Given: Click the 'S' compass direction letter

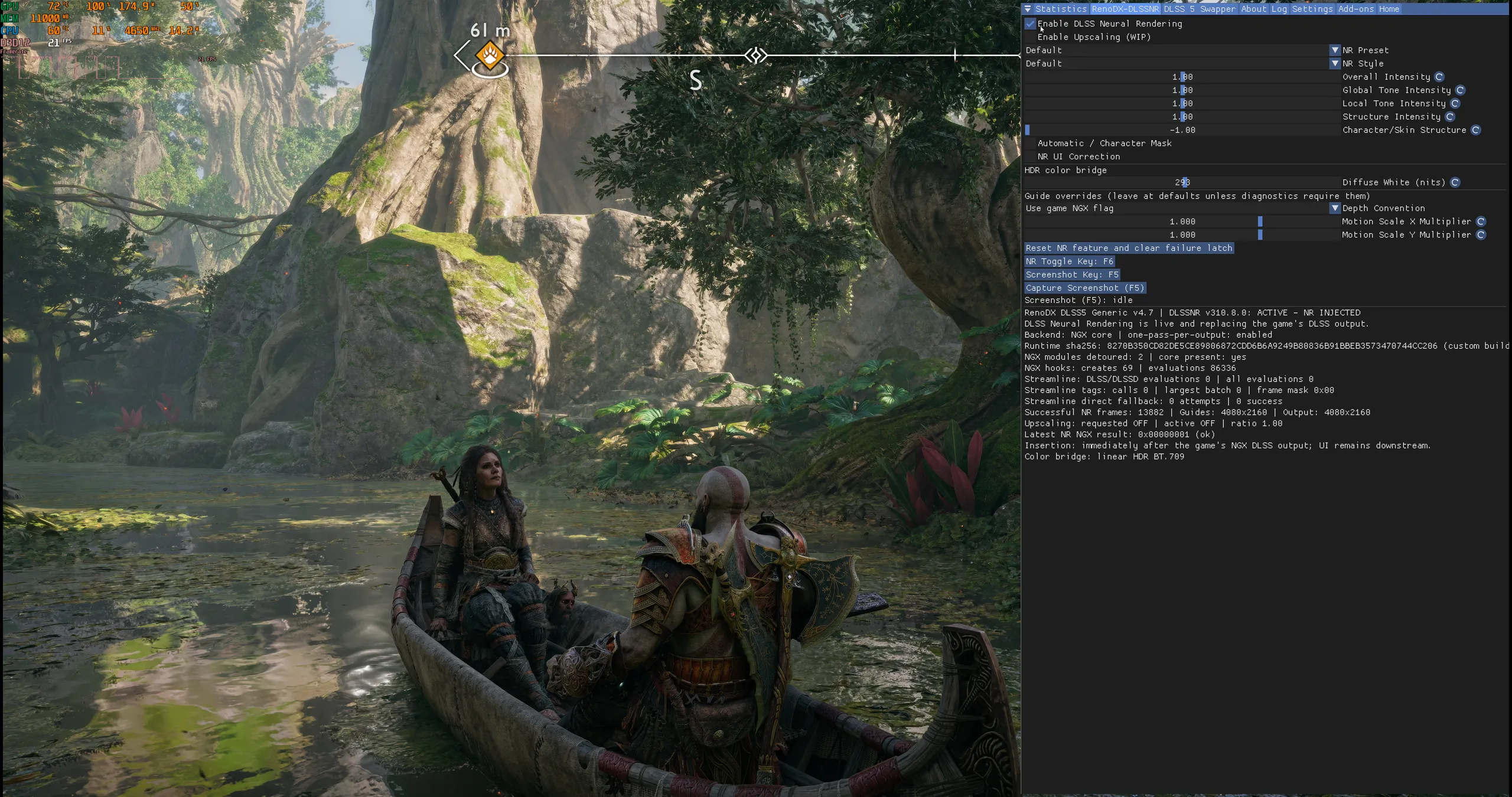Looking at the screenshot, I should coord(696,80).
